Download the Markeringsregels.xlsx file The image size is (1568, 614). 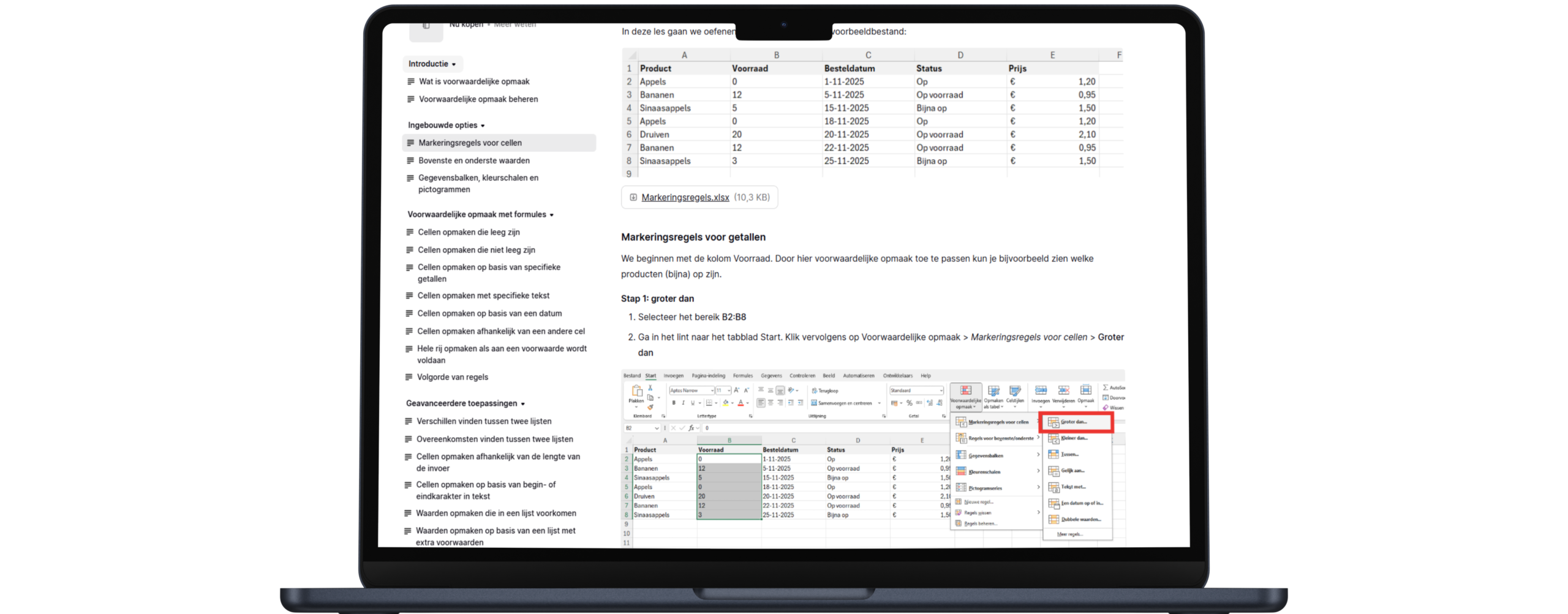[685, 197]
